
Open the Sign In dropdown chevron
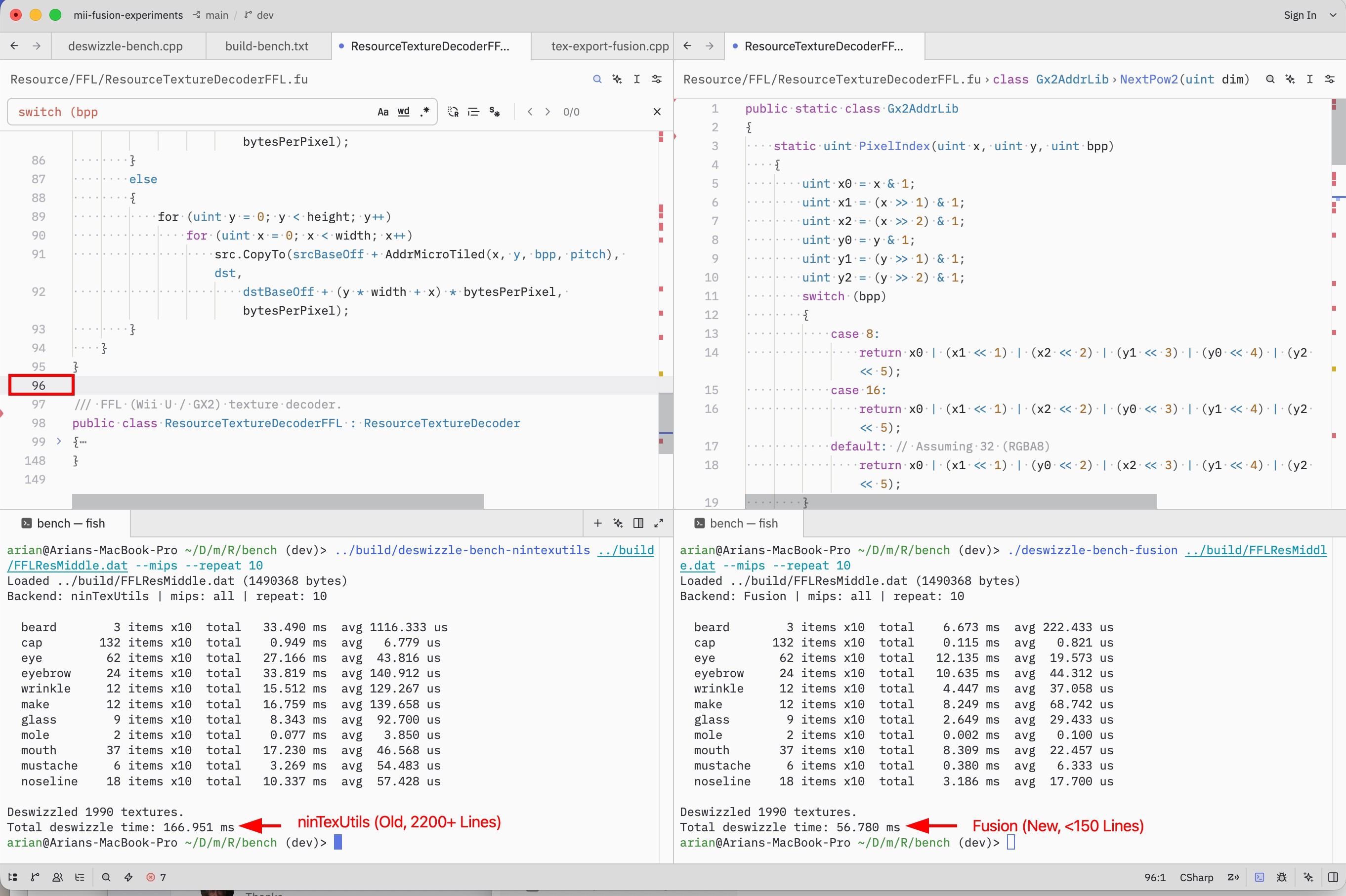(x=1333, y=15)
